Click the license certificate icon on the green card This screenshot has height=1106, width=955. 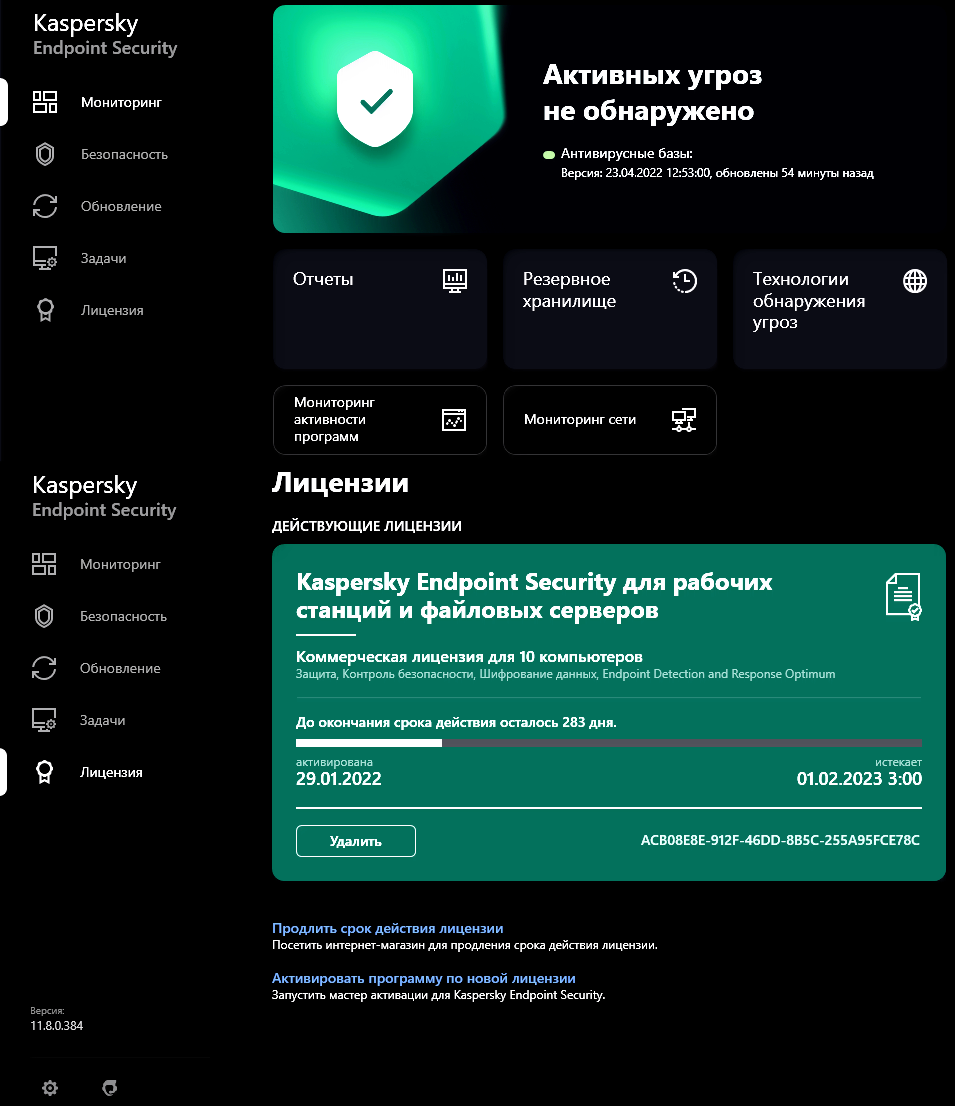click(x=904, y=597)
